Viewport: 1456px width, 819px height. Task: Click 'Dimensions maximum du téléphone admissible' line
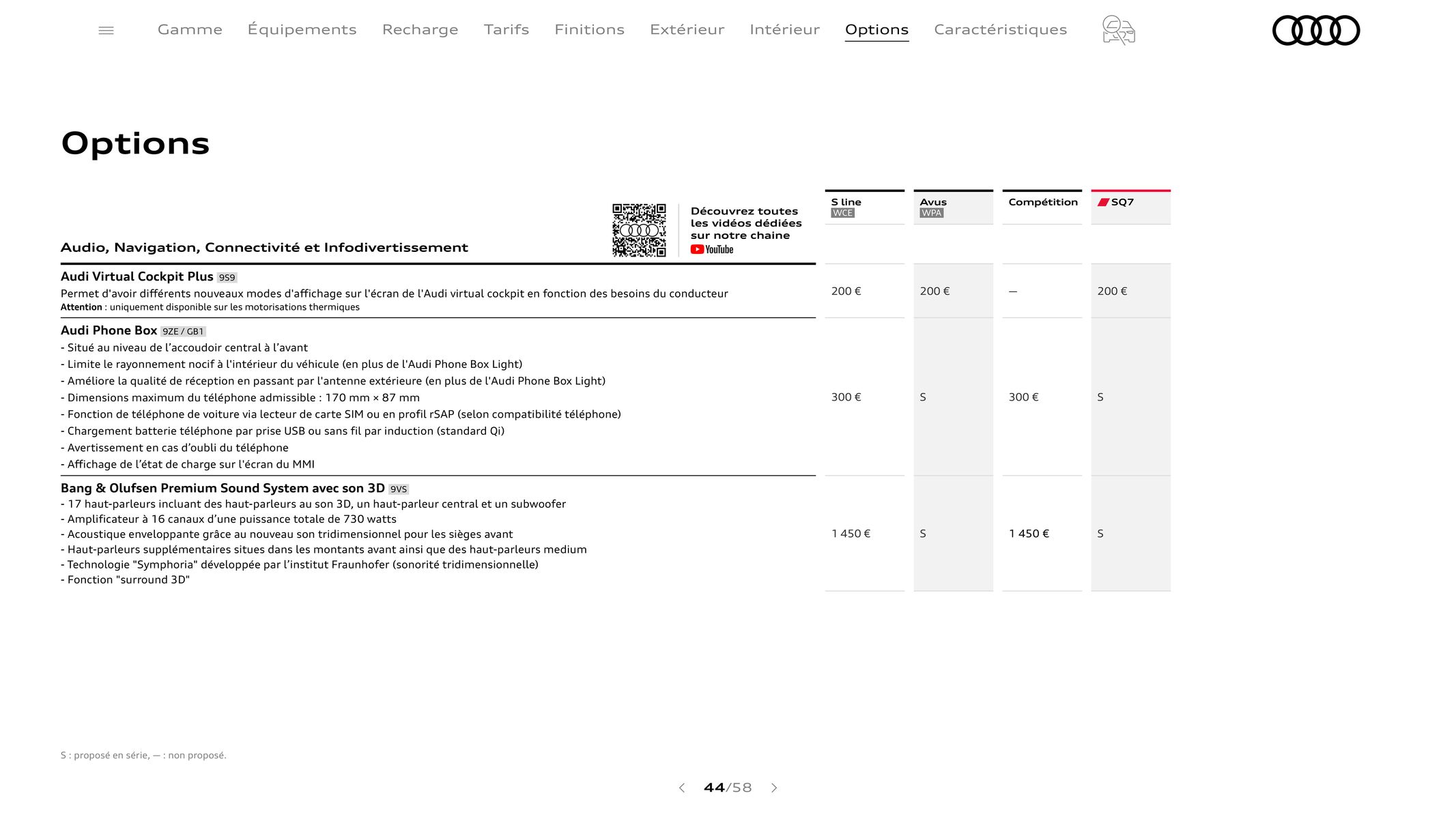pyautogui.click(x=240, y=398)
